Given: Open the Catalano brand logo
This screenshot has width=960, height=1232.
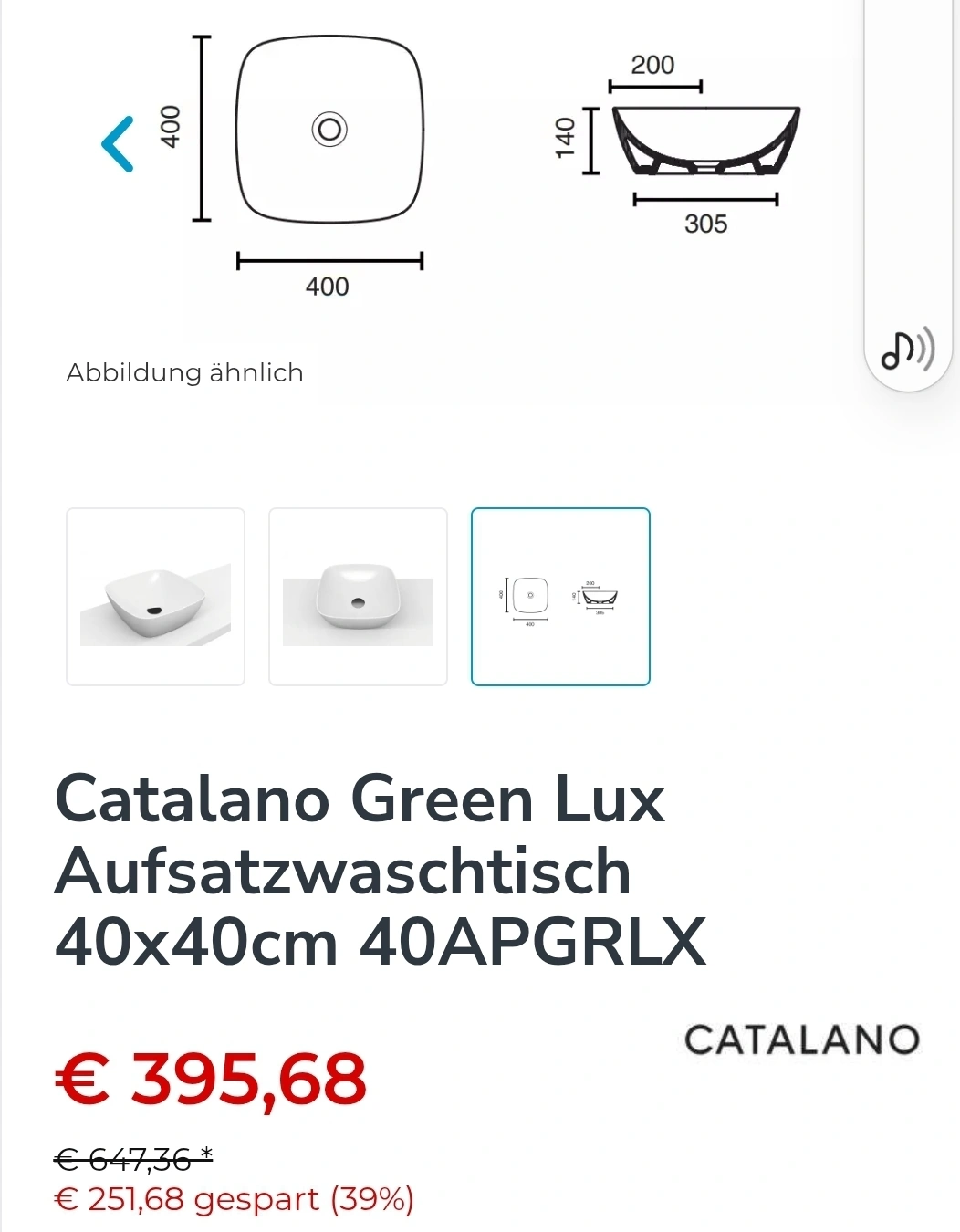Looking at the screenshot, I should 802,1039.
